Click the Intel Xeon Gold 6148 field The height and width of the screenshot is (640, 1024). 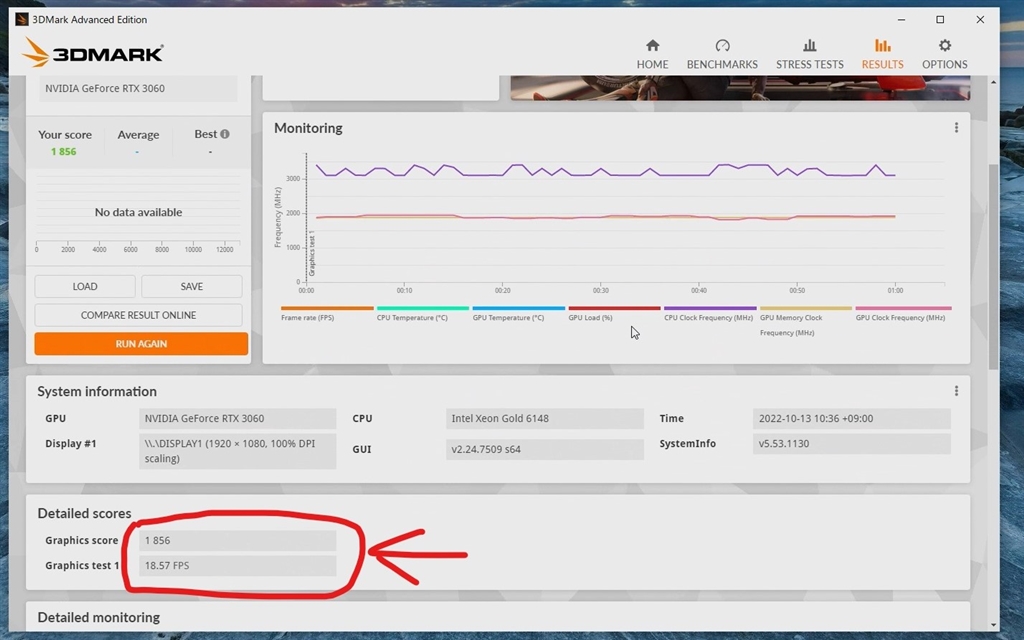click(545, 419)
